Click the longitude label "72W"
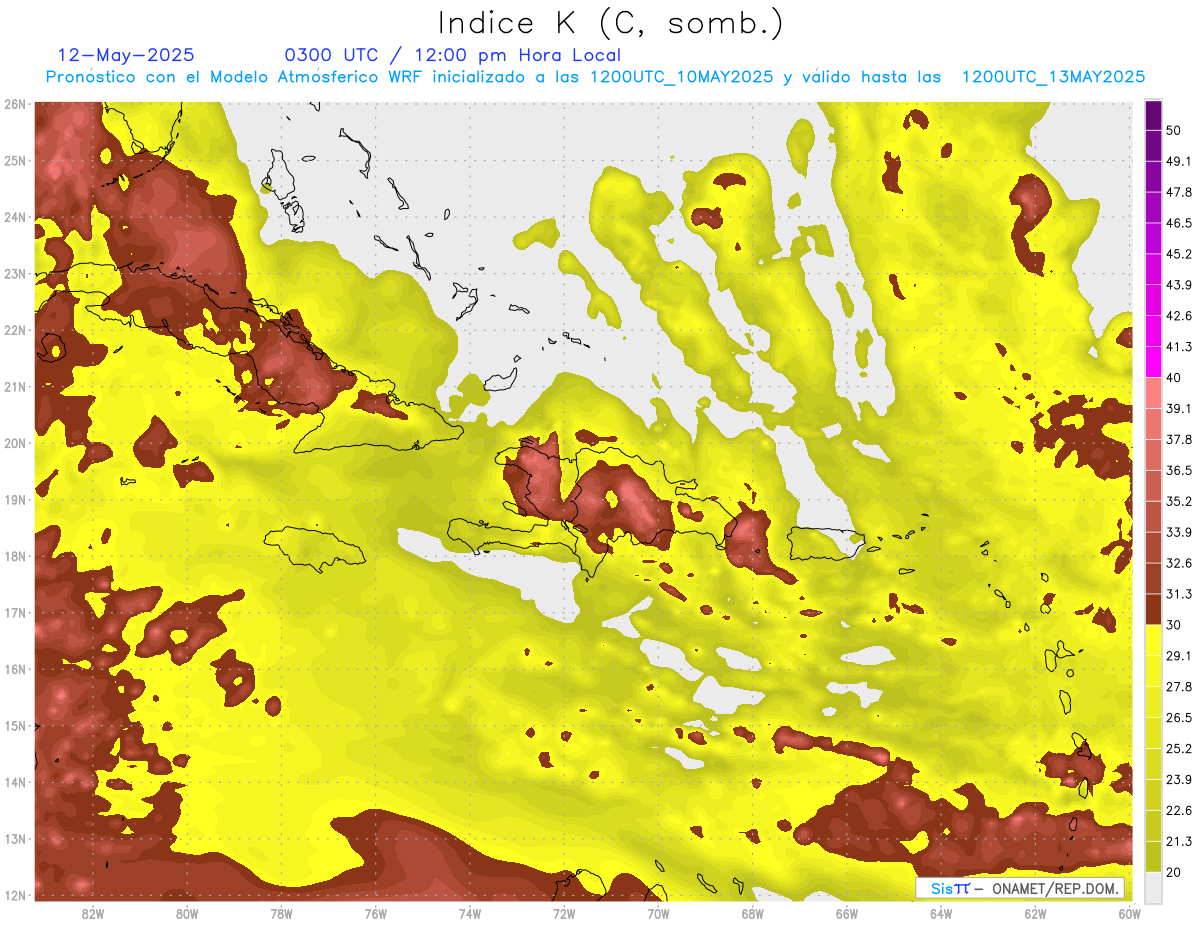The image size is (1200, 927). pos(564,914)
